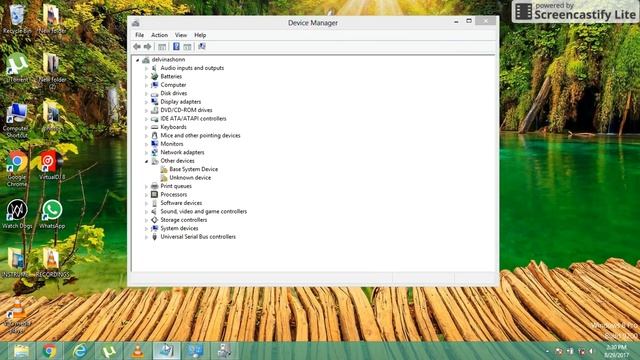Expand the Batteries category
Image resolution: width=640 pixels, height=360 pixels.
[146, 77]
